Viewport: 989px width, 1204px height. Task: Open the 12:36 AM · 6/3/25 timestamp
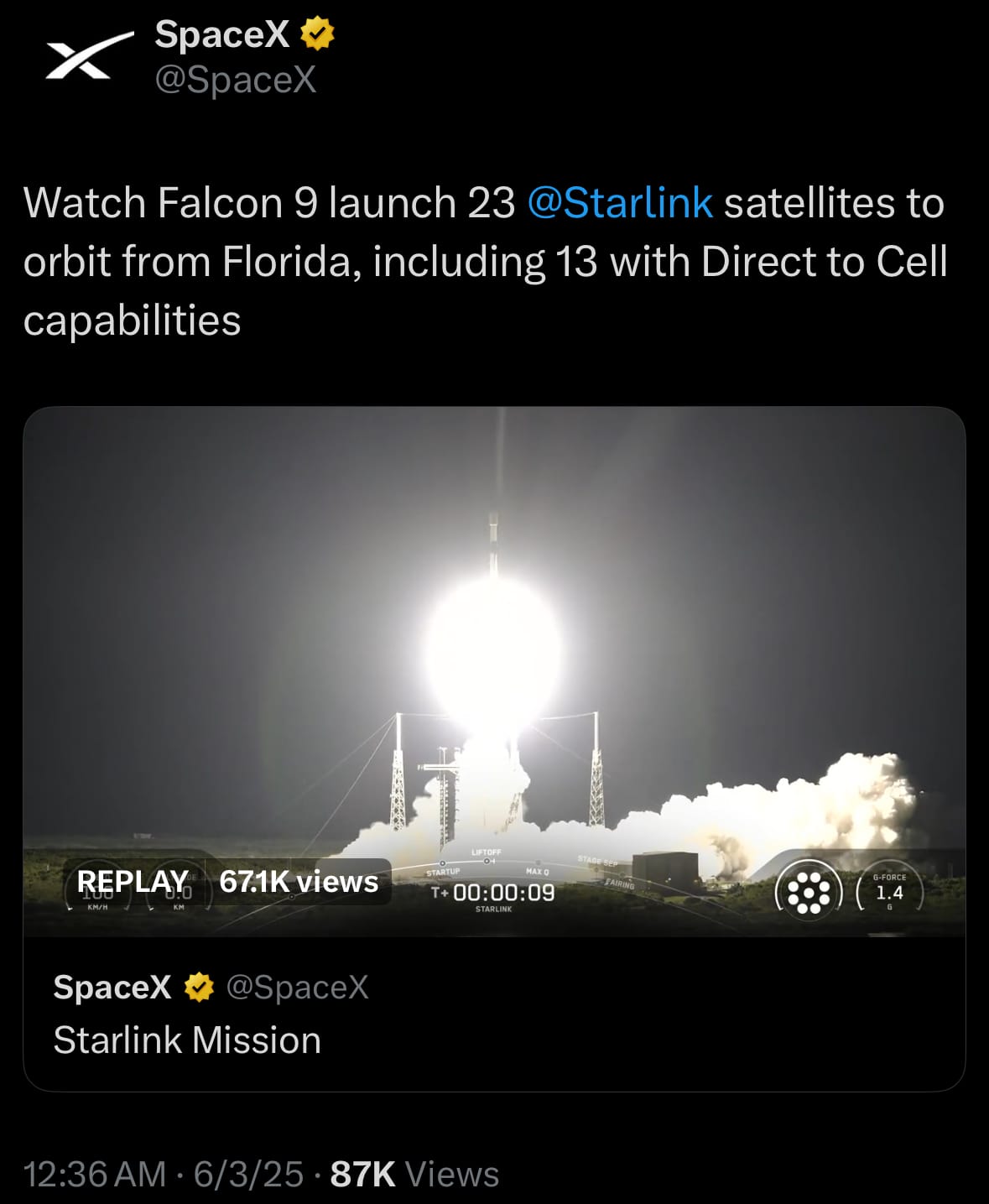(164, 1174)
